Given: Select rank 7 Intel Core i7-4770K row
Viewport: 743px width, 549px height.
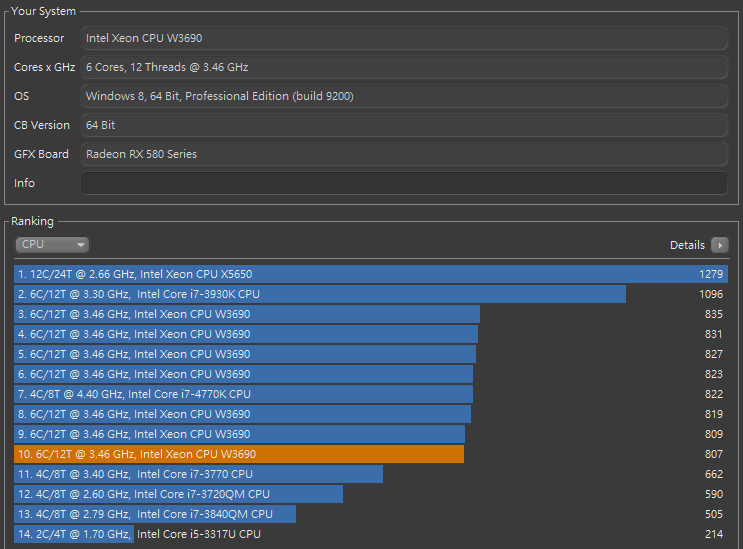Looking at the screenshot, I should pos(371,394).
